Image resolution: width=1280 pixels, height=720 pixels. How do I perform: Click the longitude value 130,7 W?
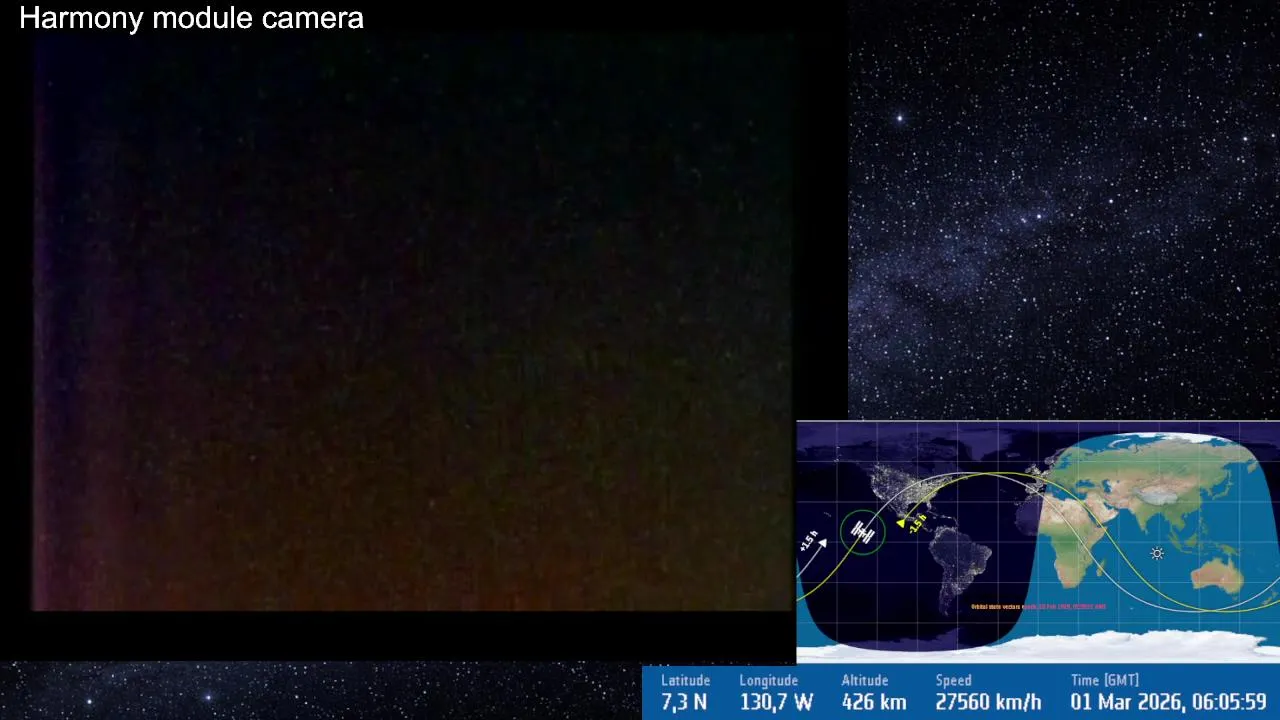[776, 702]
